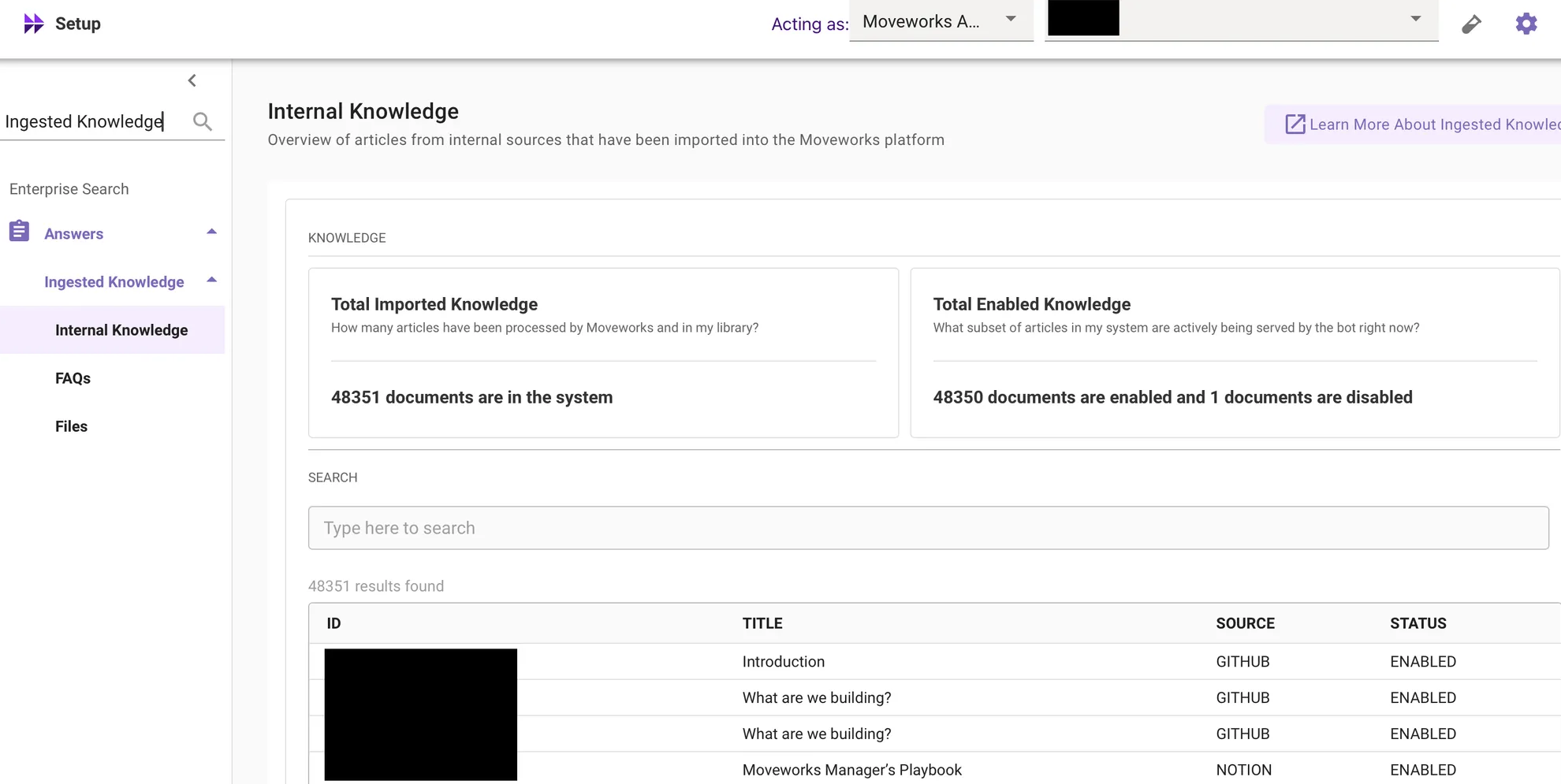Click the Total Enabled Knowledge card heading

tap(1031, 304)
